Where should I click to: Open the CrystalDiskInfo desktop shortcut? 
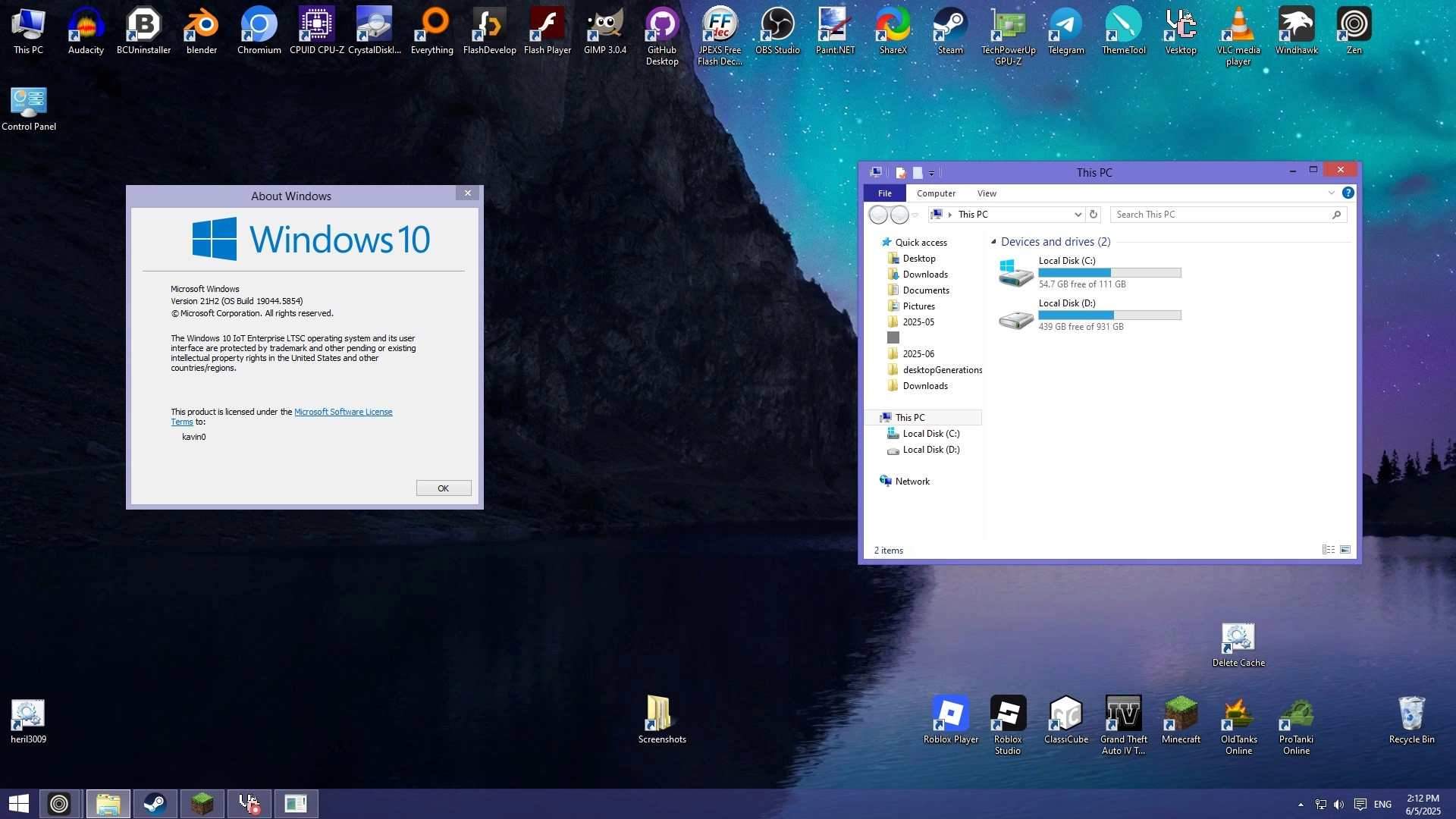point(375,31)
